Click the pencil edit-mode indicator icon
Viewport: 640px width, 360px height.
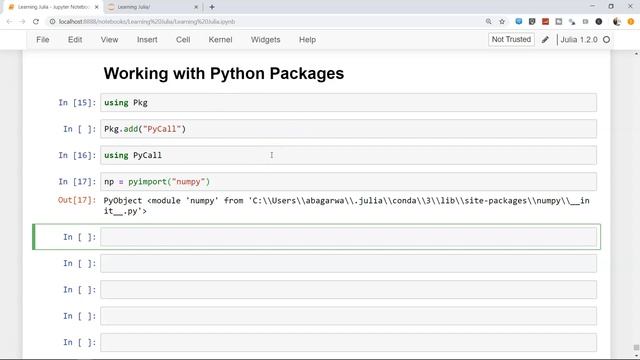coord(545,40)
